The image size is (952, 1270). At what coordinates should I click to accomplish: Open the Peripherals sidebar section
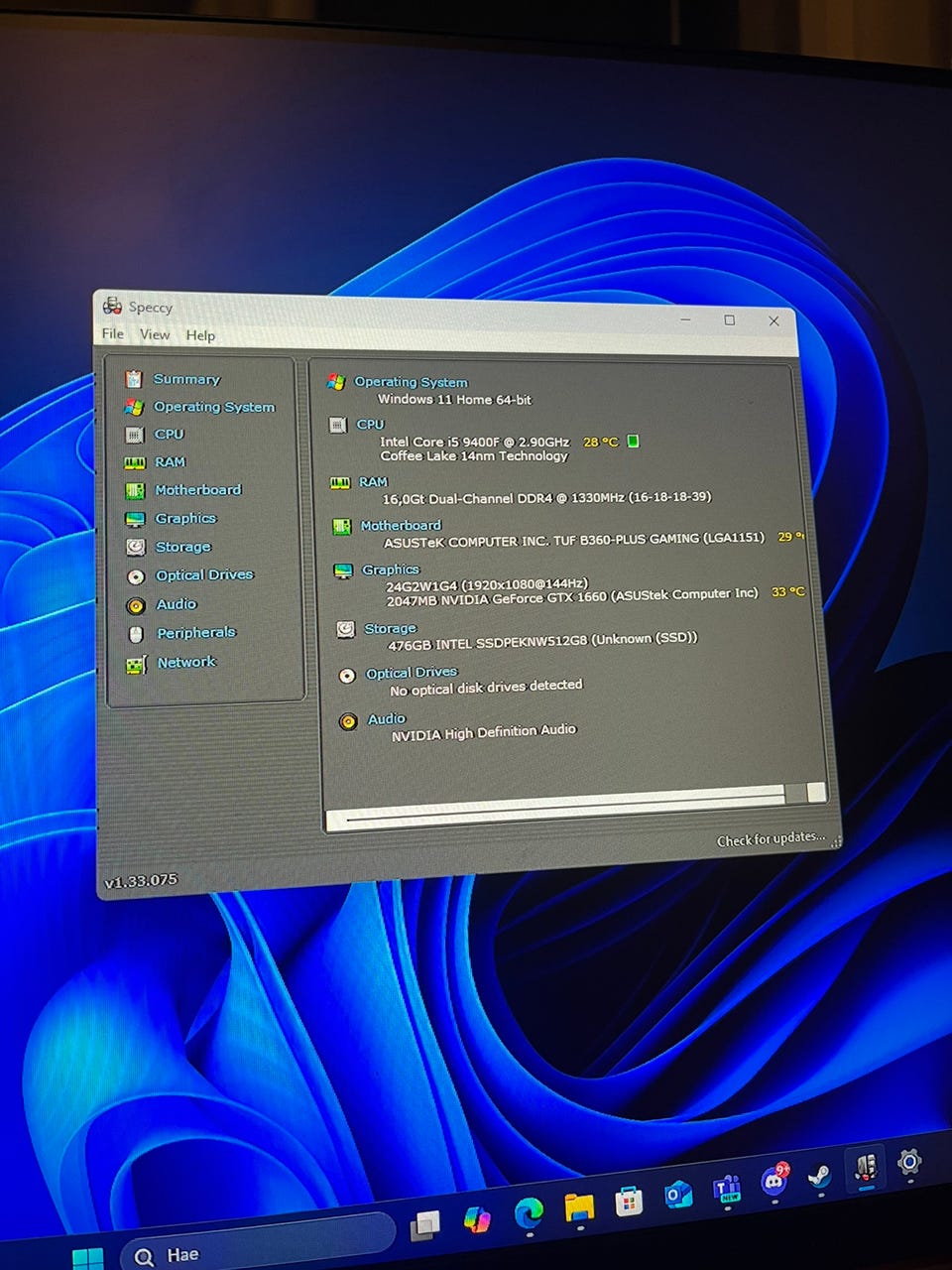[x=196, y=633]
